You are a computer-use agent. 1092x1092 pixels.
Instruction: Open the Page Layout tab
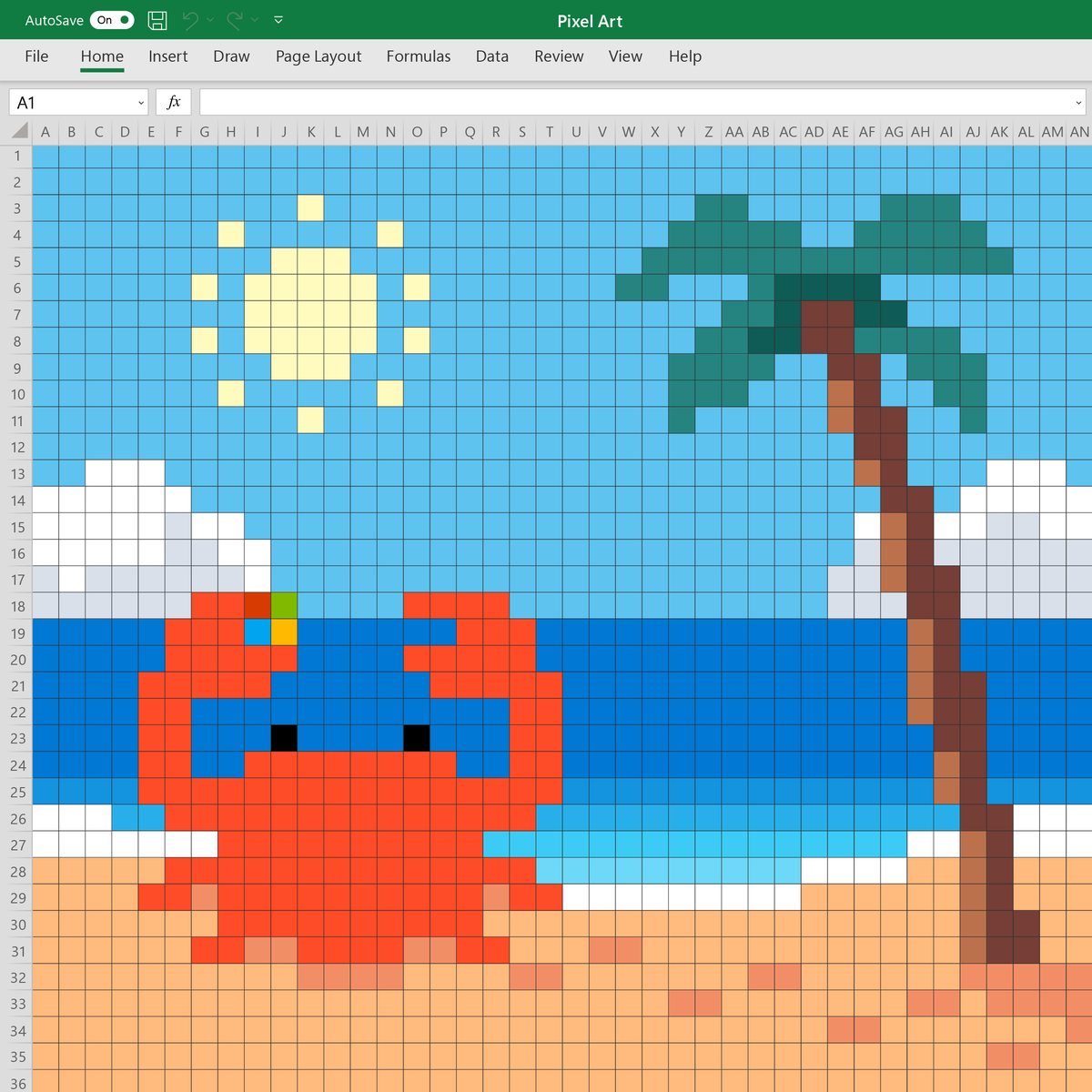(x=318, y=56)
